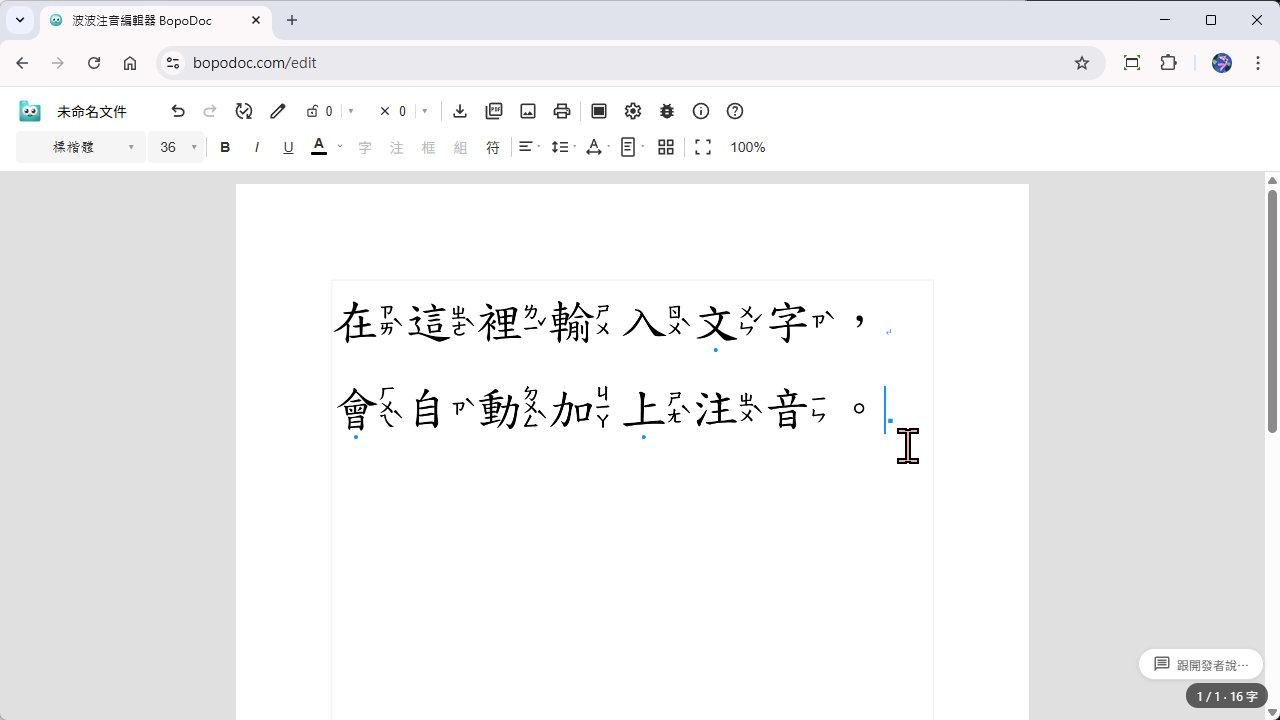1280x720 pixels.
Task: Print the current document
Action: [562, 111]
